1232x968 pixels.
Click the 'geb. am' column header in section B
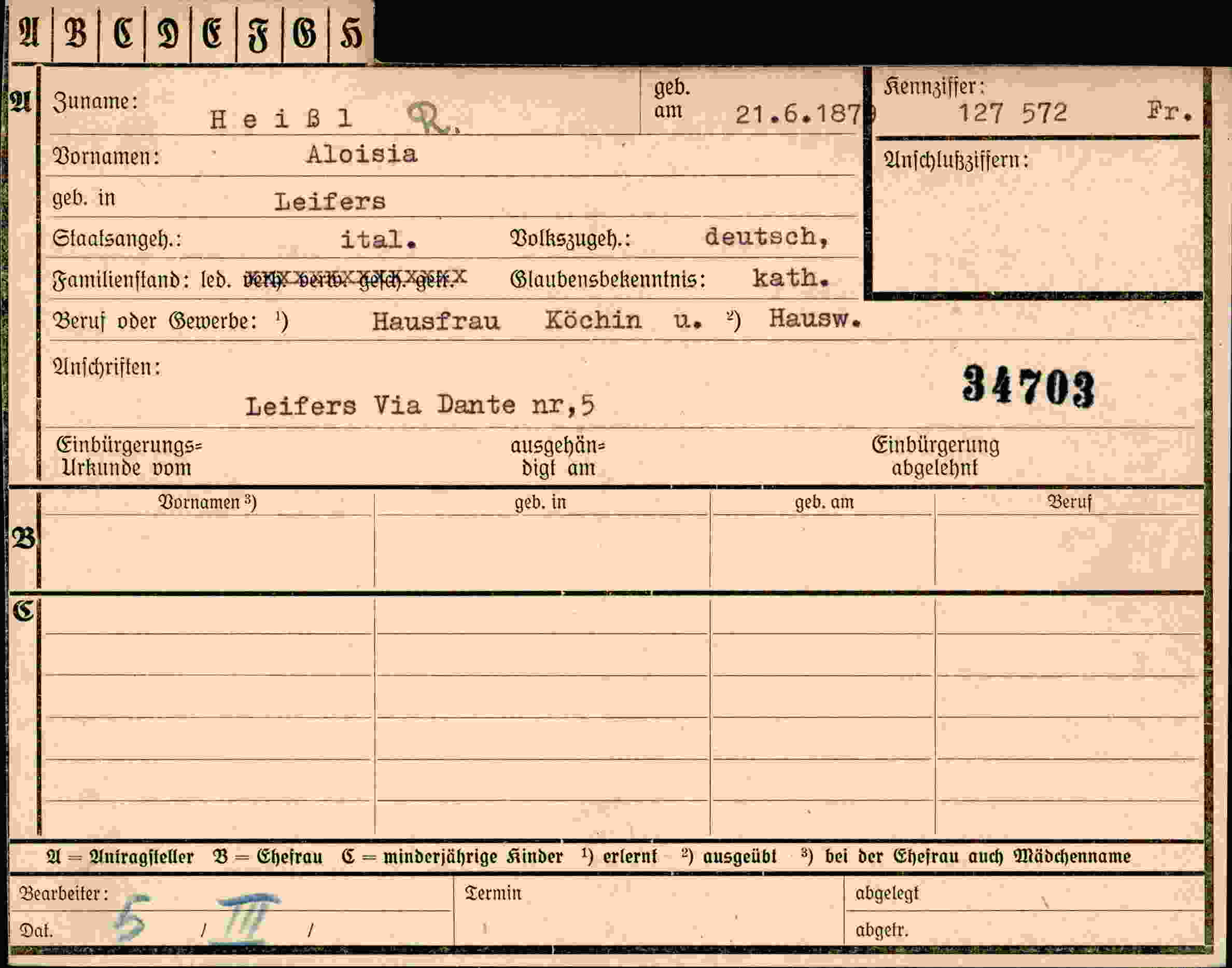pyautogui.click(x=824, y=502)
